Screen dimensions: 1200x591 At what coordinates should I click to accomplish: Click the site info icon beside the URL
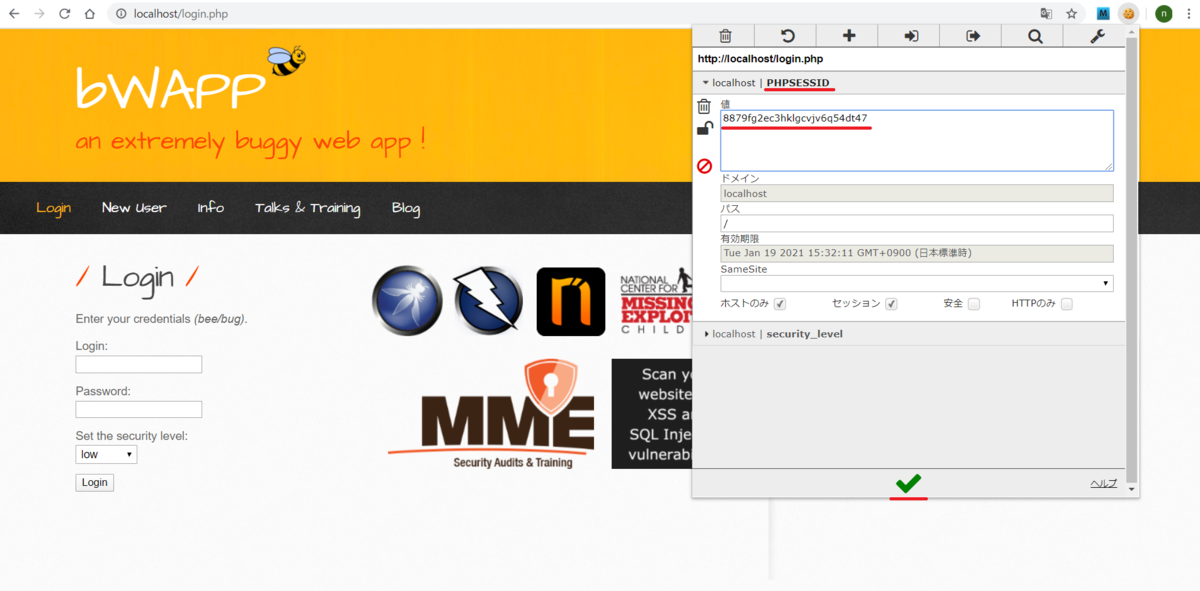click(x=120, y=14)
